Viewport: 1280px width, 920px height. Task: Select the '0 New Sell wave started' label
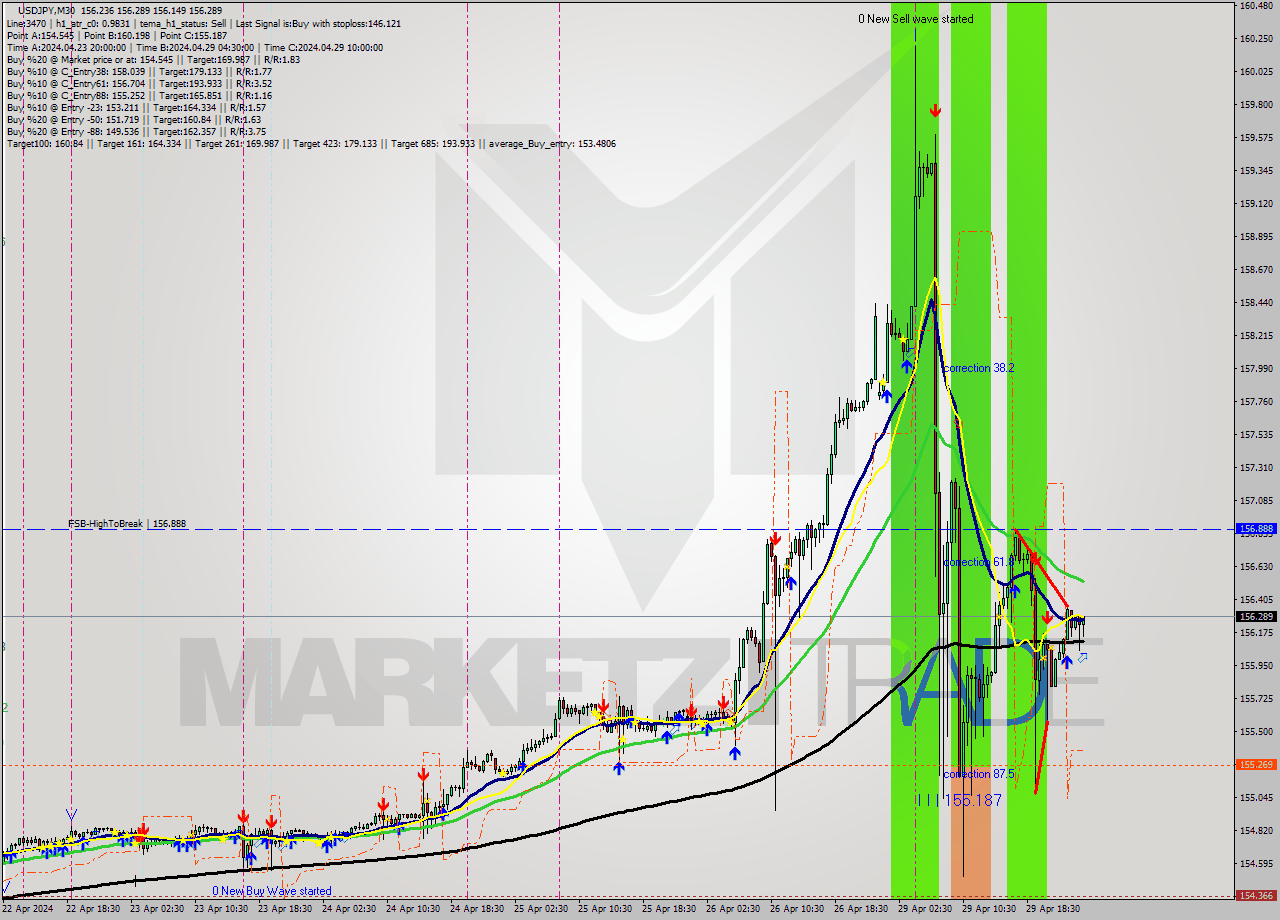916,19
